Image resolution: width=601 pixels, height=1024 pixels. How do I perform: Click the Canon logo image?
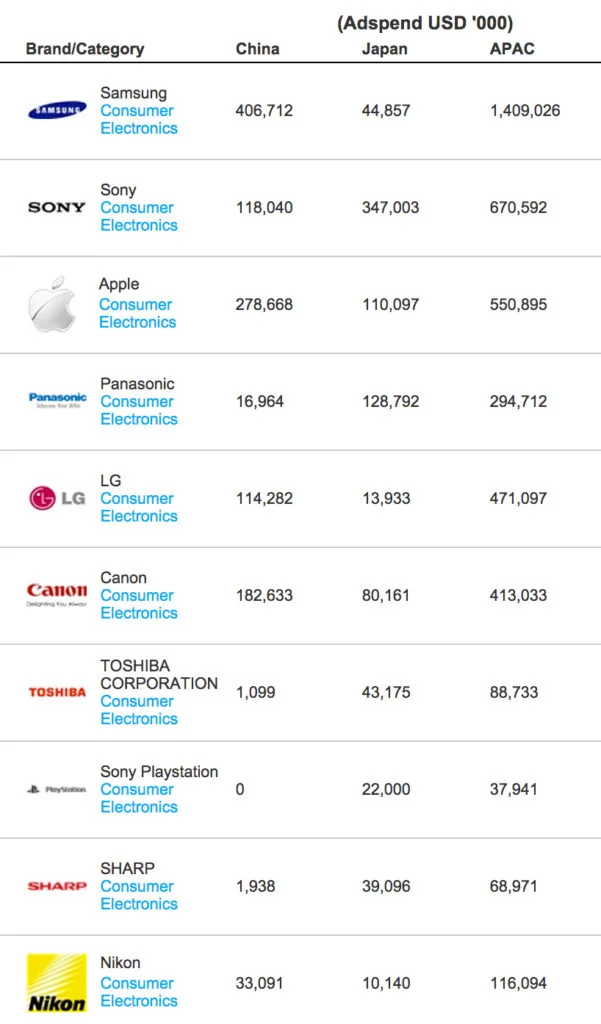[57, 595]
